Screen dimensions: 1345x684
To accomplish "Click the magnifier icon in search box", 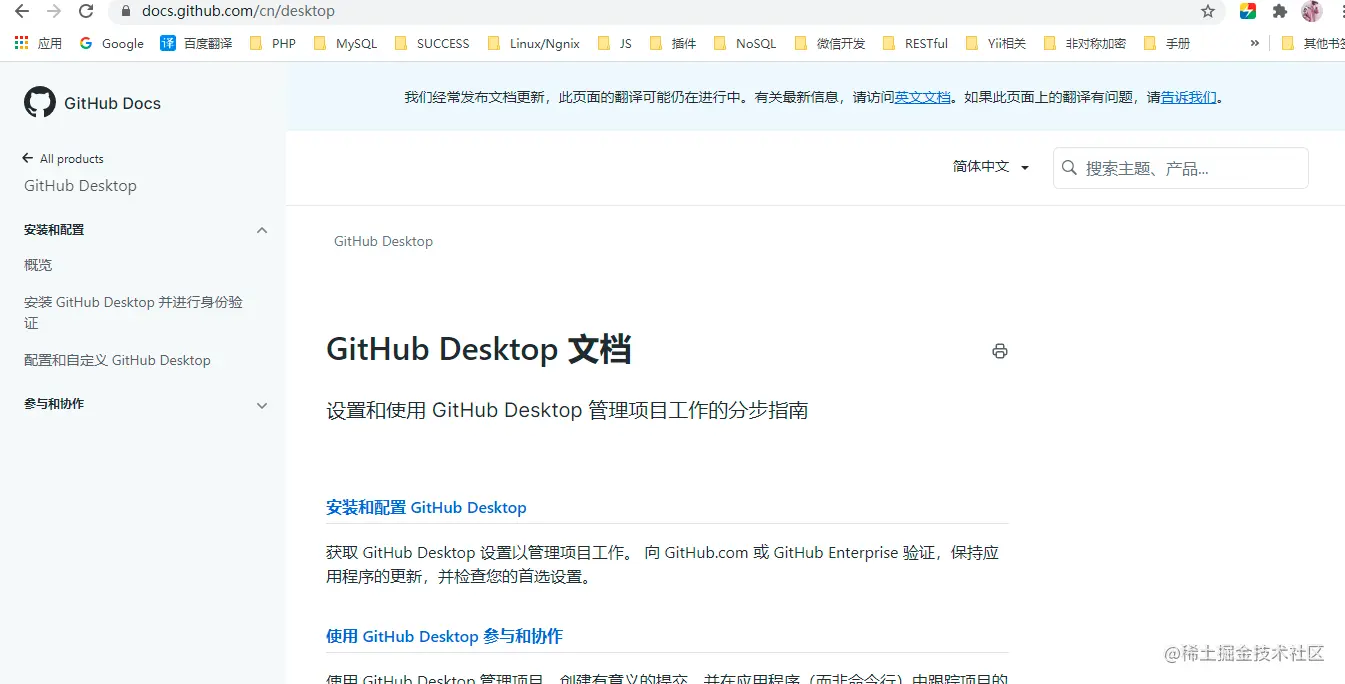I will click(x=1069, y=168).
